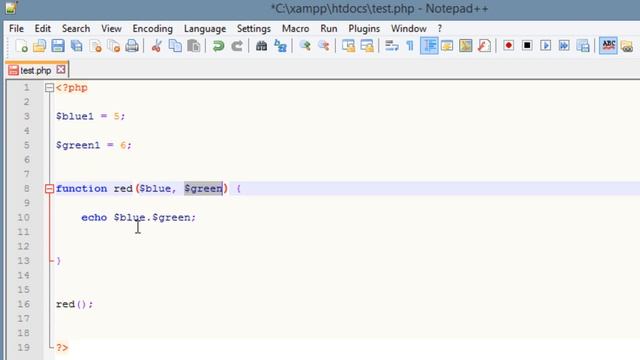Click the Document Map toolbar icon
The height and width of the screenshot is (360, 640).
coord(465,46)
